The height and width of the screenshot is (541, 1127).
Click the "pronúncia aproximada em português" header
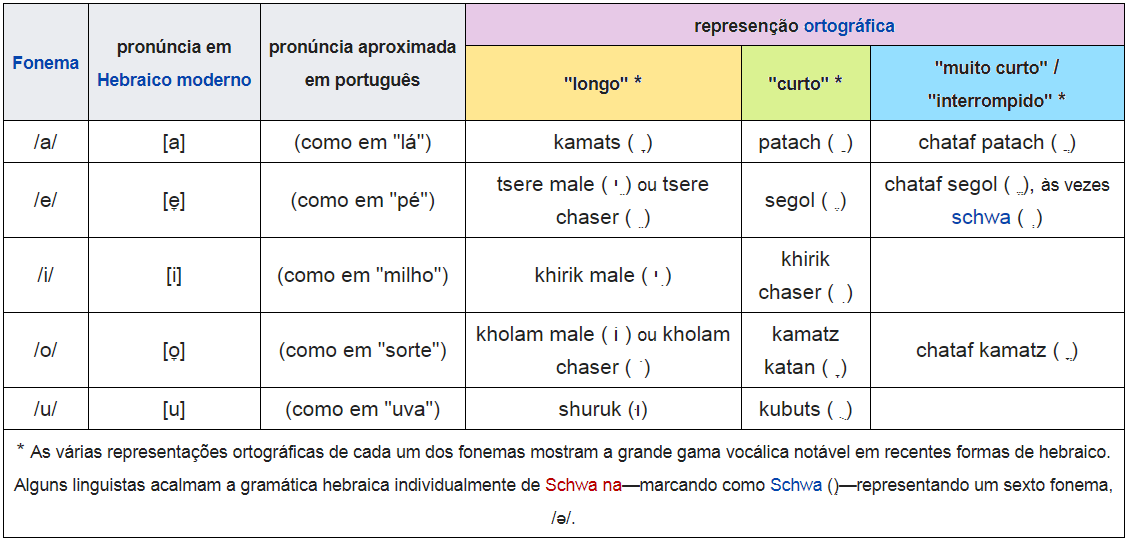pyautogui.click(x=363, y=63)
